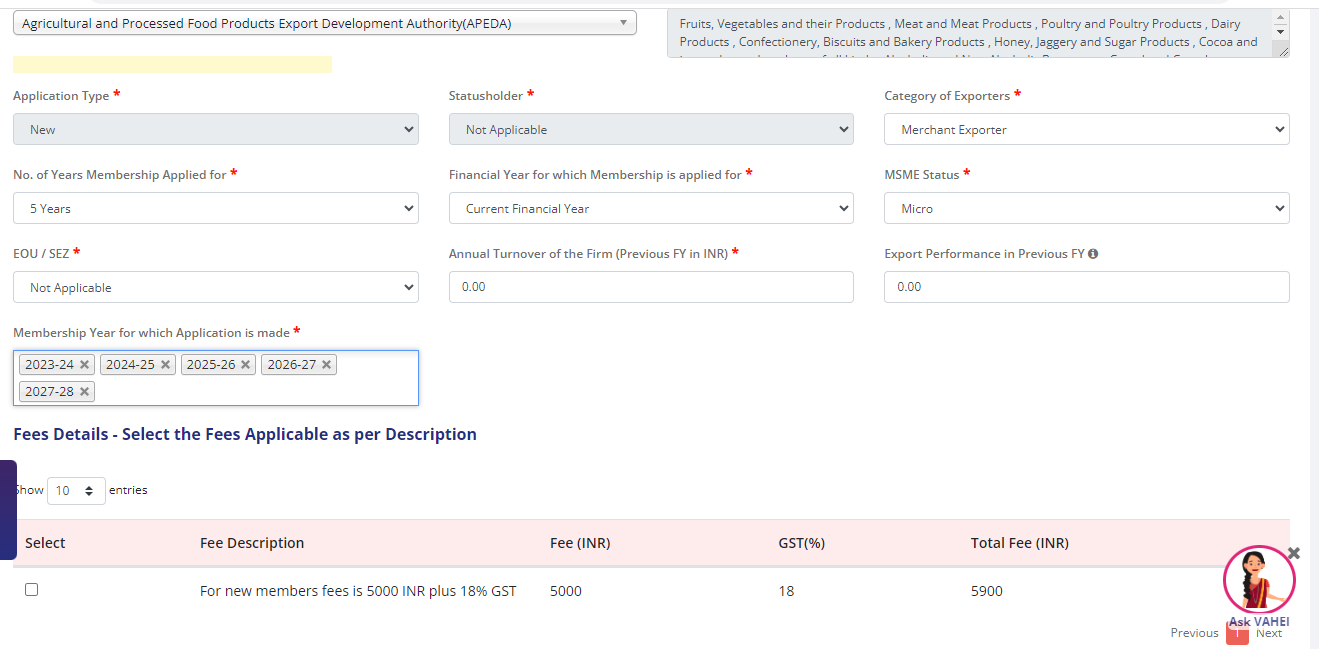The width and height of the screenshot is (1319, 649).
Task: Open the Ask VAHEI assistant avatar
Action: (1258, 582)
